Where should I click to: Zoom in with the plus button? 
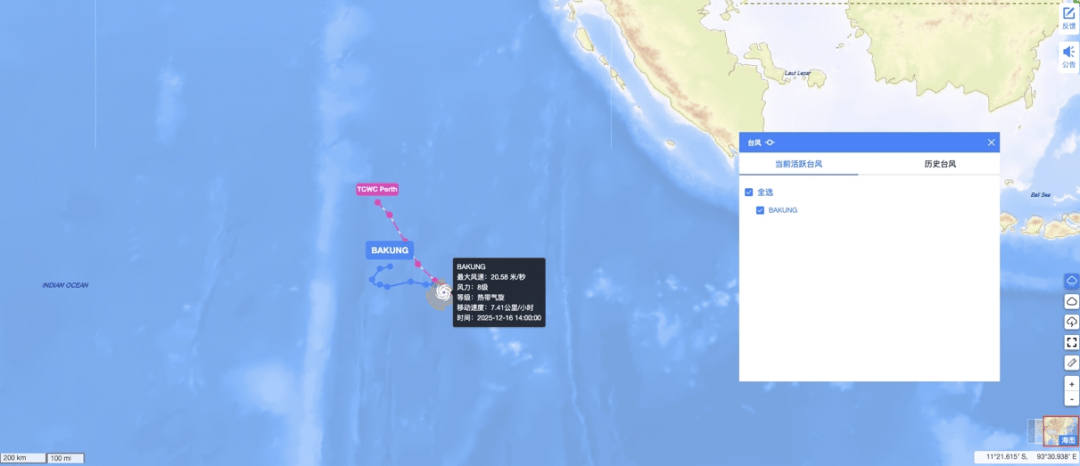click(1071, 384)
